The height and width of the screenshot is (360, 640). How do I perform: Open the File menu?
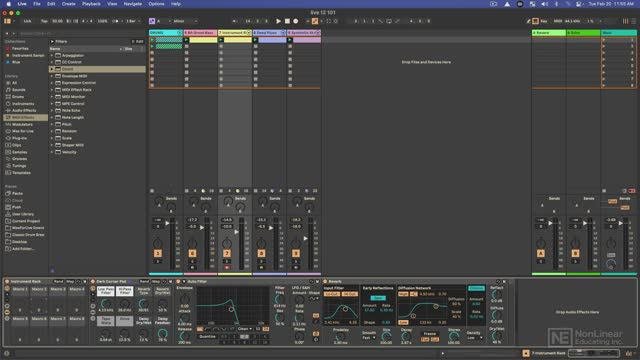coord(37,4)
